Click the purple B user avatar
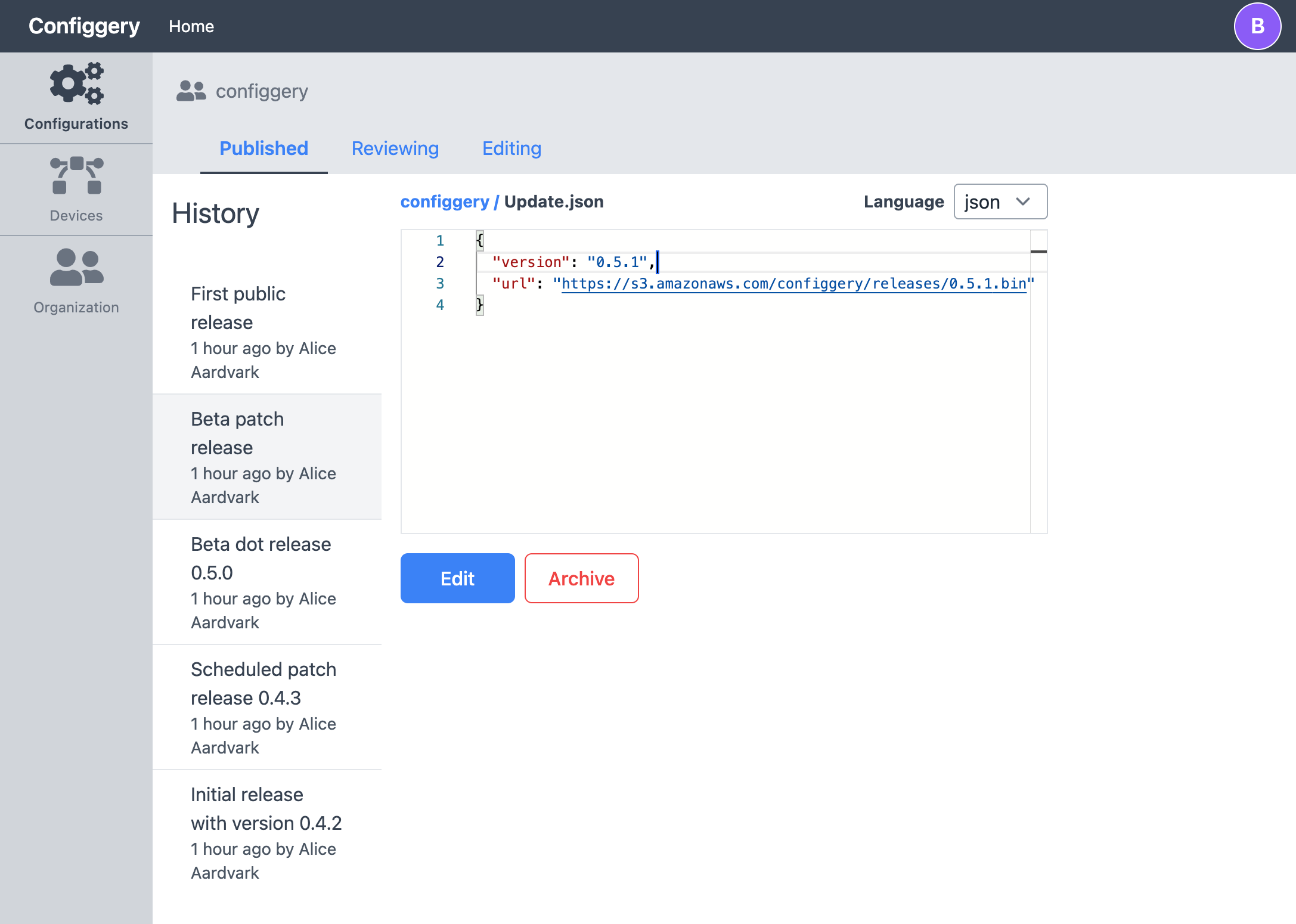This screenshot has height=924, width=1296. [x=1257, y=26]
